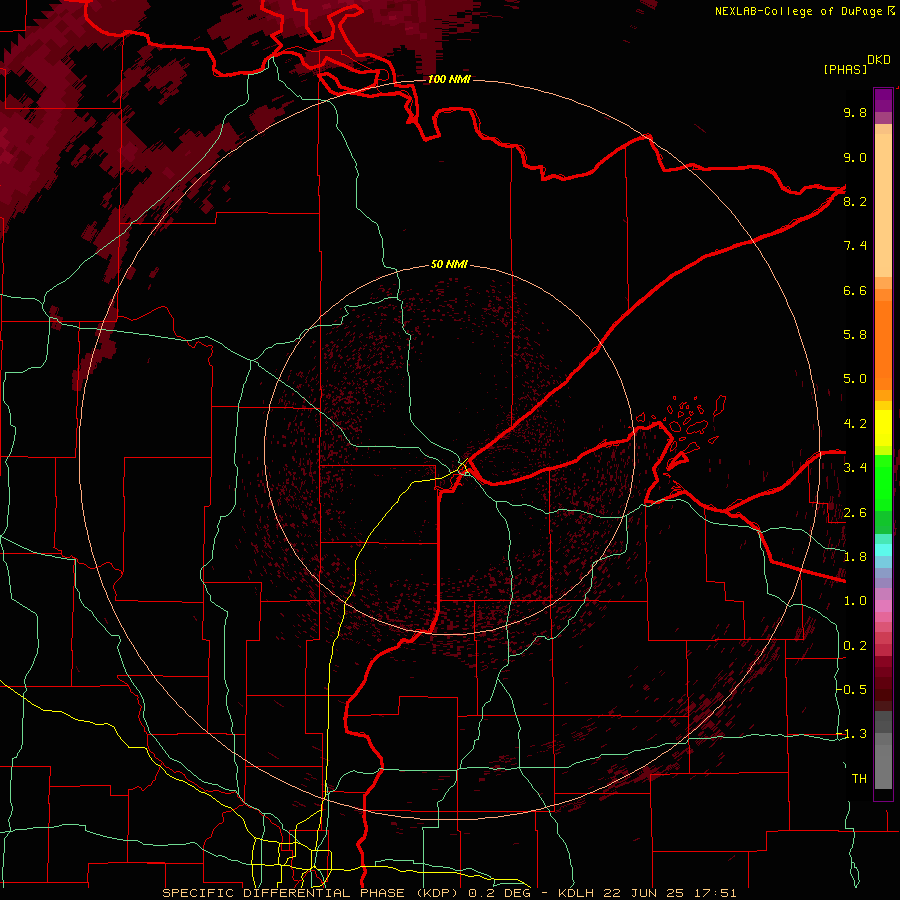This screenshot has height=900, width=900.
Task: Select the 8.2 legend value
Action: 855,201
